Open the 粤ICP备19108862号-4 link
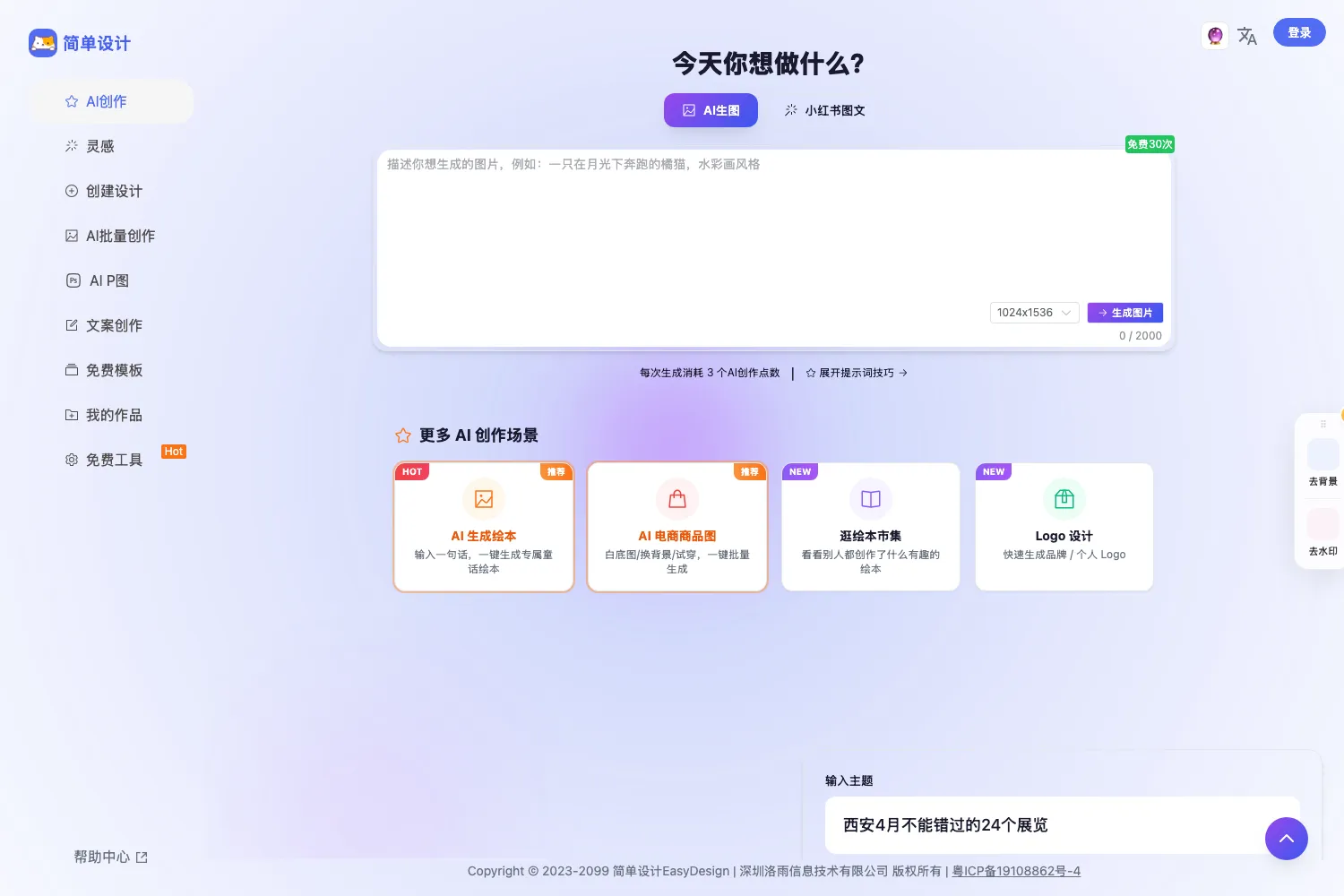1344x896 pixels. tap(1016, 871)
